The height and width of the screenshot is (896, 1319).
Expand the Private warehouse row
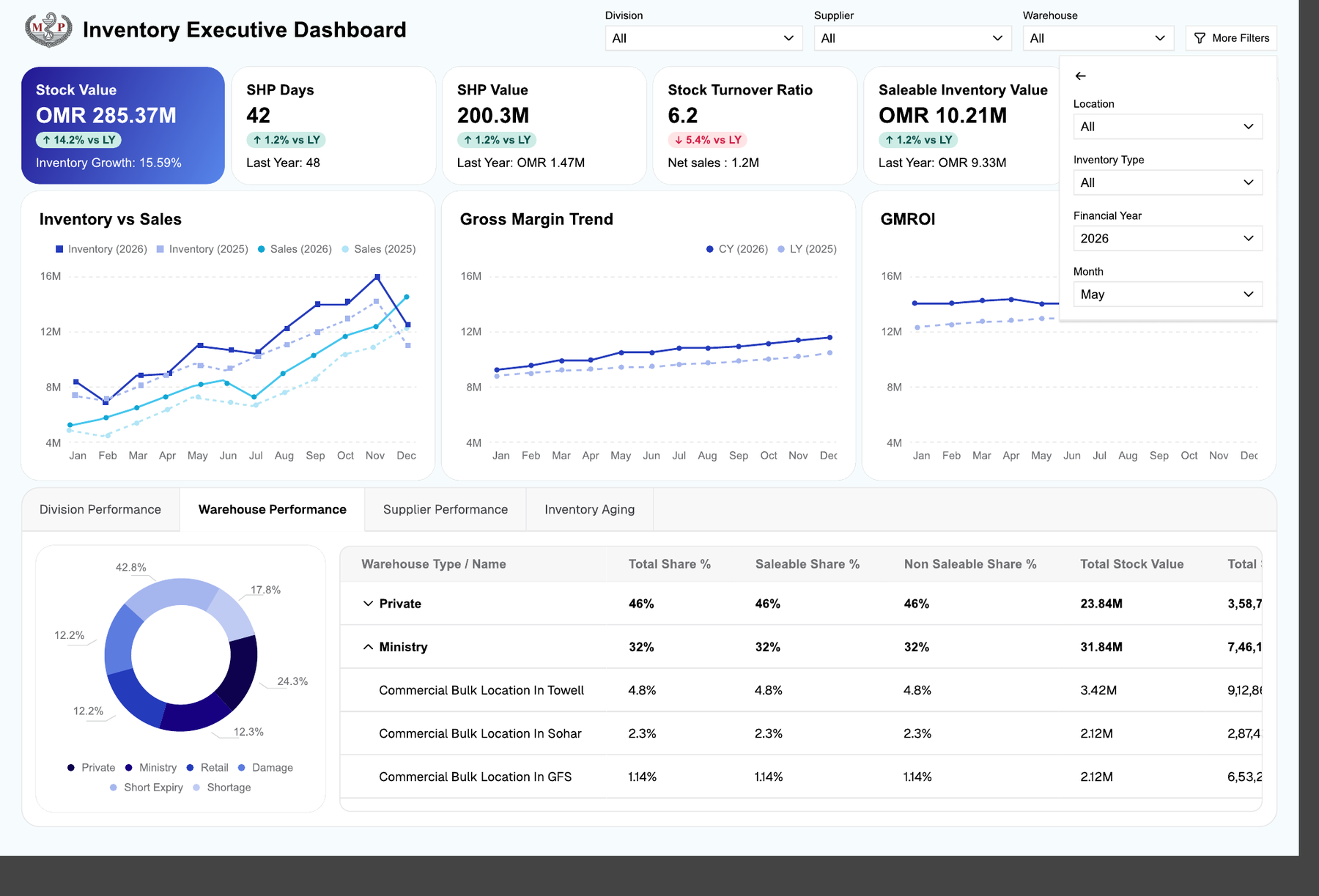(x=368, y=604)
